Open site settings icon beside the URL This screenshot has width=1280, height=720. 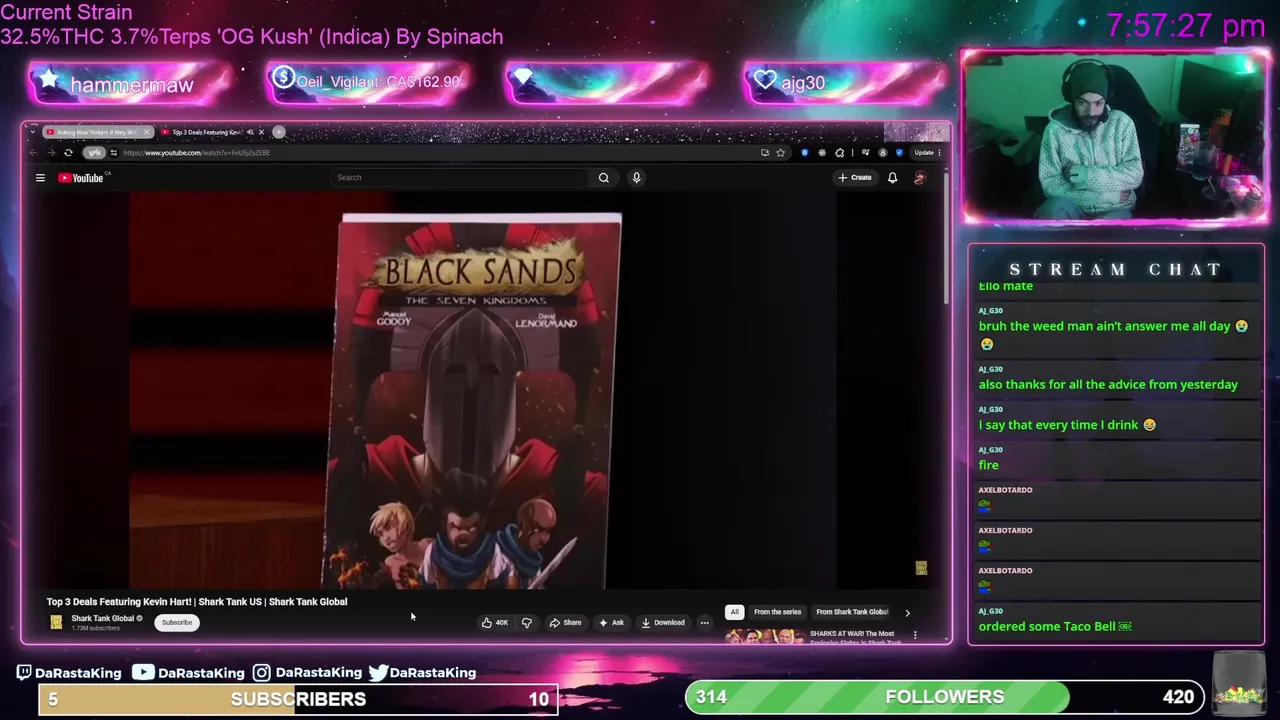(x=113, y=153)
